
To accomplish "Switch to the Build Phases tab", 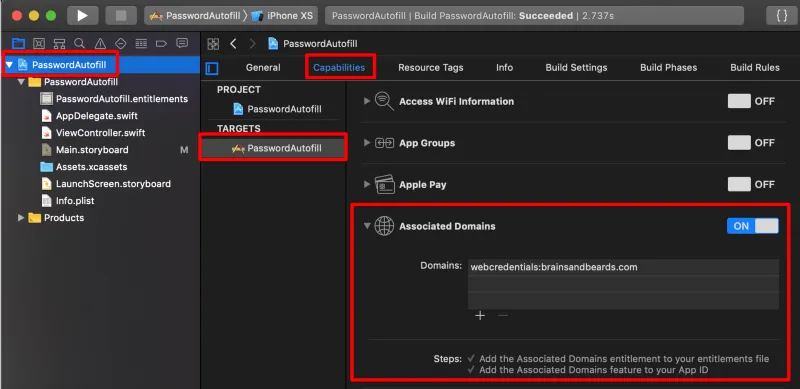I will pos(668,67).
